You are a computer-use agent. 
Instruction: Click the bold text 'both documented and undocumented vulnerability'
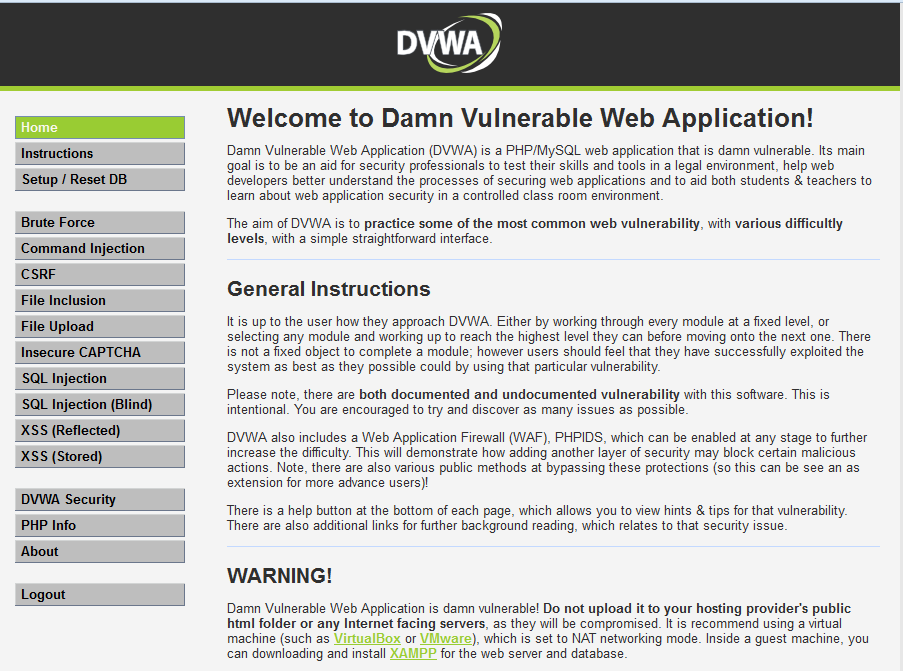coord(519,395)
